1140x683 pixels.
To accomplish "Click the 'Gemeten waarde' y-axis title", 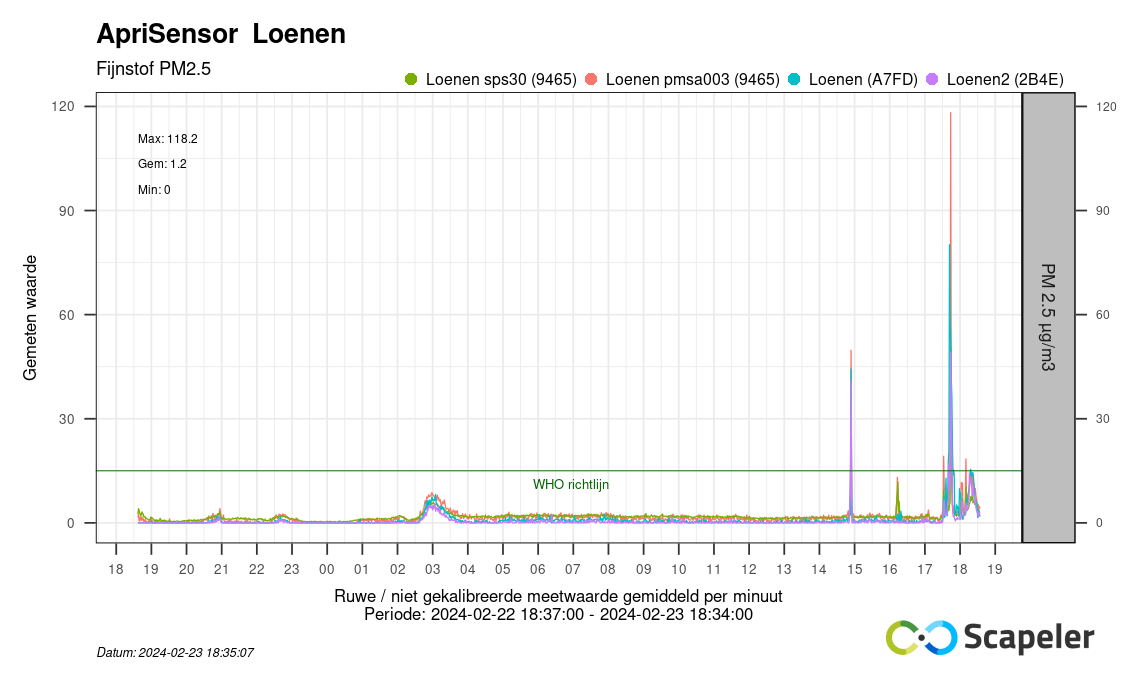I will tap(30, 317).
